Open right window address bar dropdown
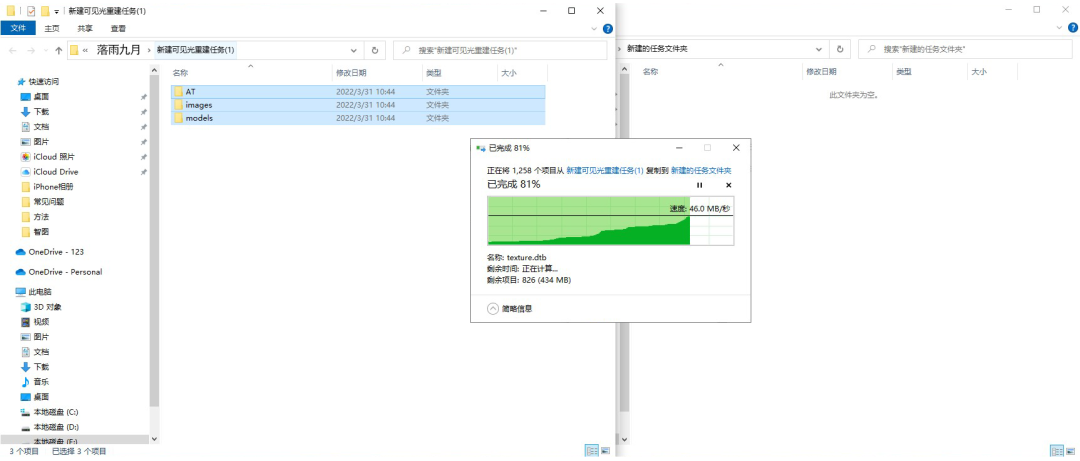 pos(818,50)
